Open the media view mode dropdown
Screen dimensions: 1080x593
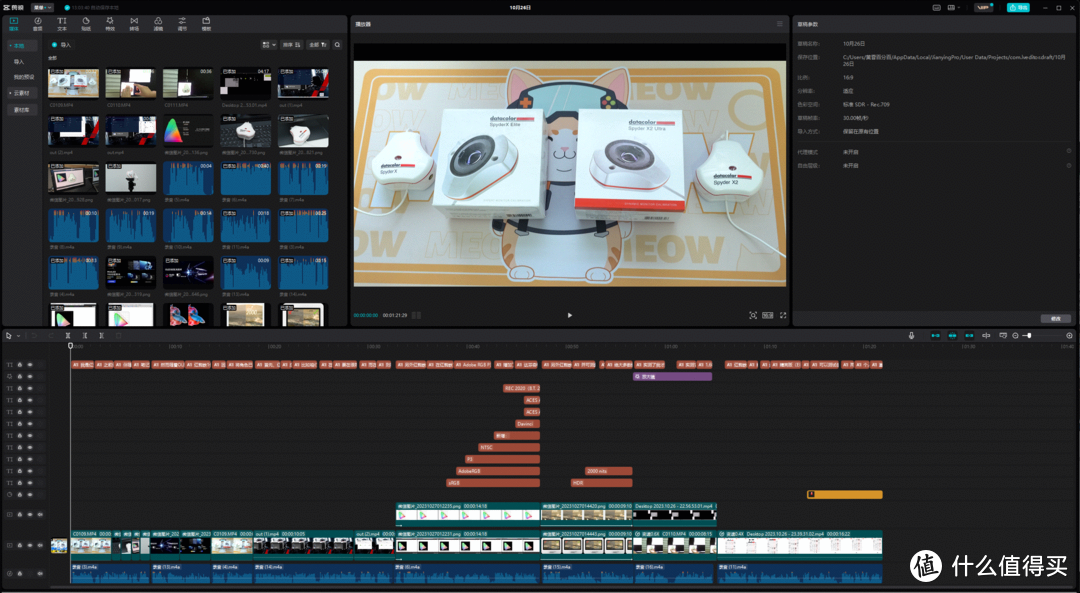pyautogui.click(x=269, y=45)
